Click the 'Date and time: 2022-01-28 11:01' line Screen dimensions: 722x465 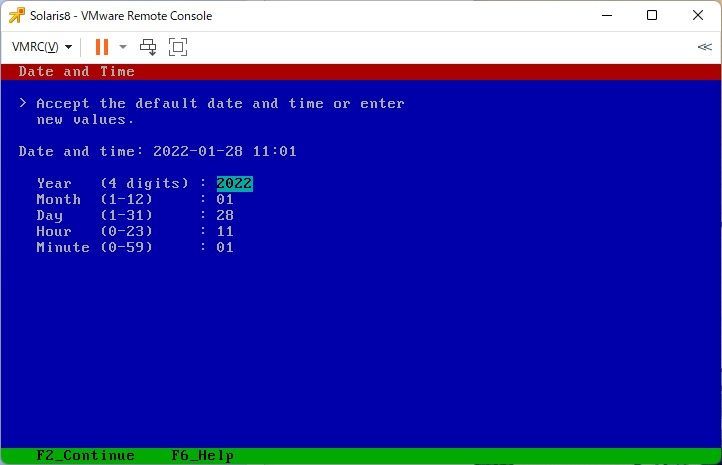pyautogui.click(x=157, y=151)
